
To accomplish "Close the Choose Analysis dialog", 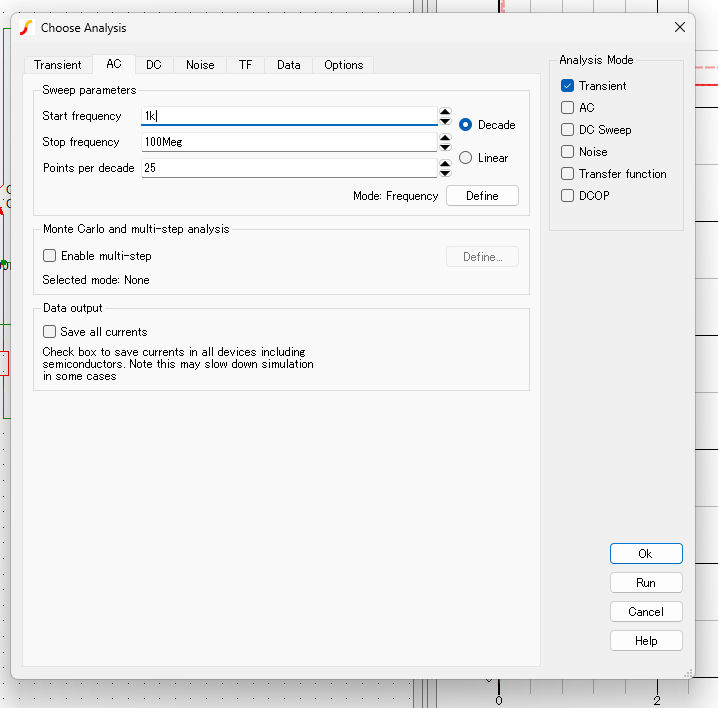I will pyautogui.click(x=680, y=28).
